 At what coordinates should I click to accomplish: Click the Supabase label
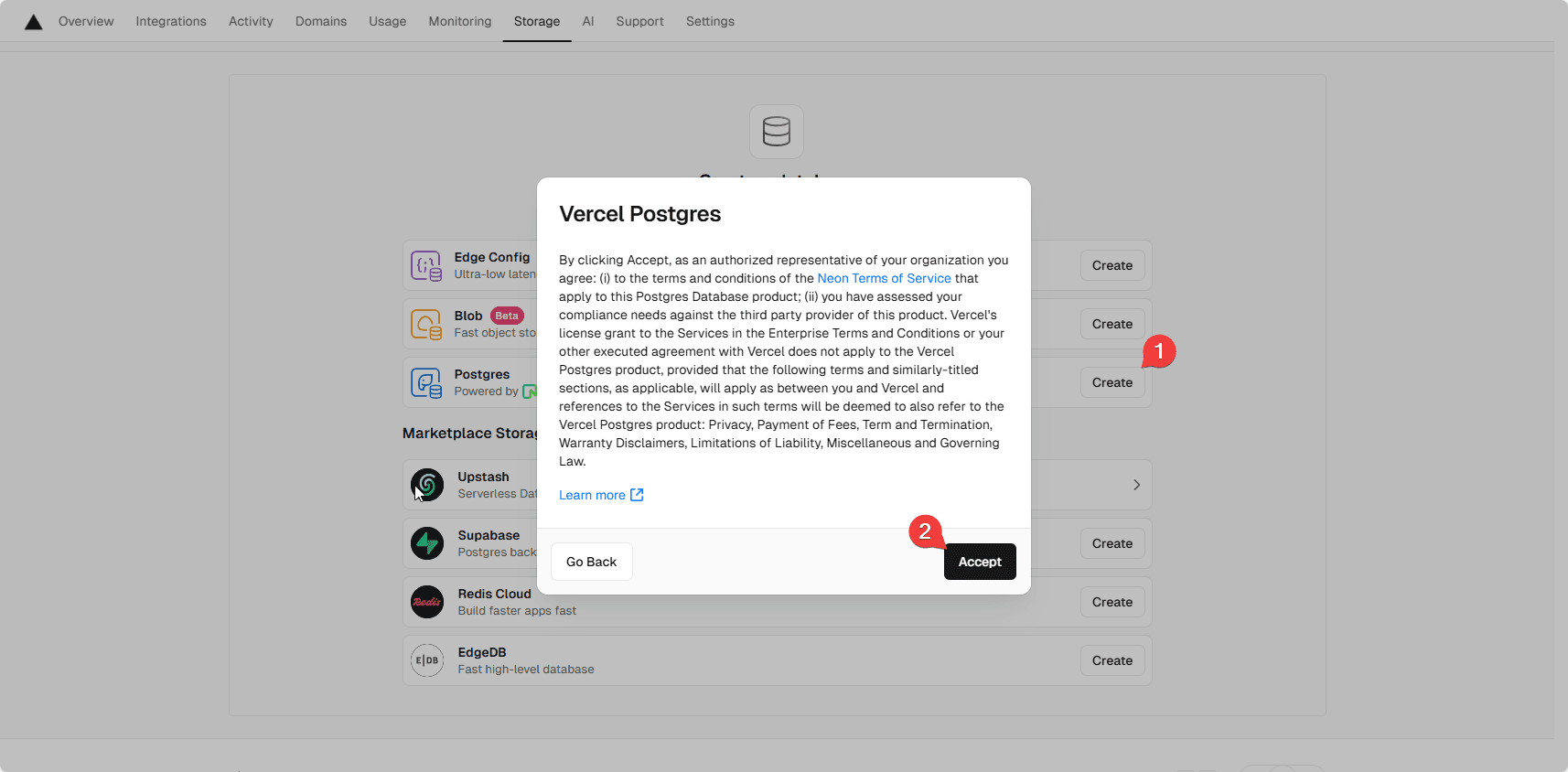pos(489,535)
